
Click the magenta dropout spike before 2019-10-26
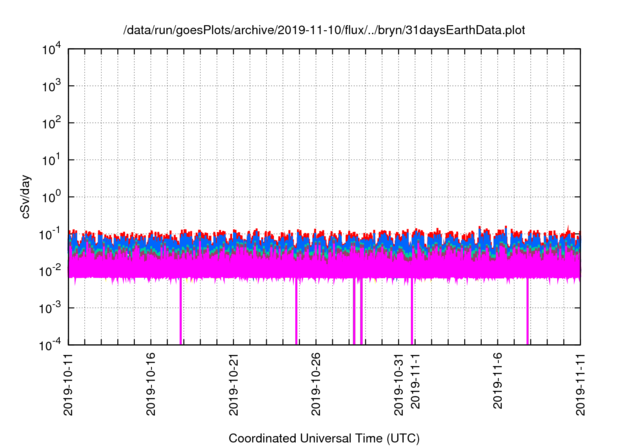tap(297, 312)
